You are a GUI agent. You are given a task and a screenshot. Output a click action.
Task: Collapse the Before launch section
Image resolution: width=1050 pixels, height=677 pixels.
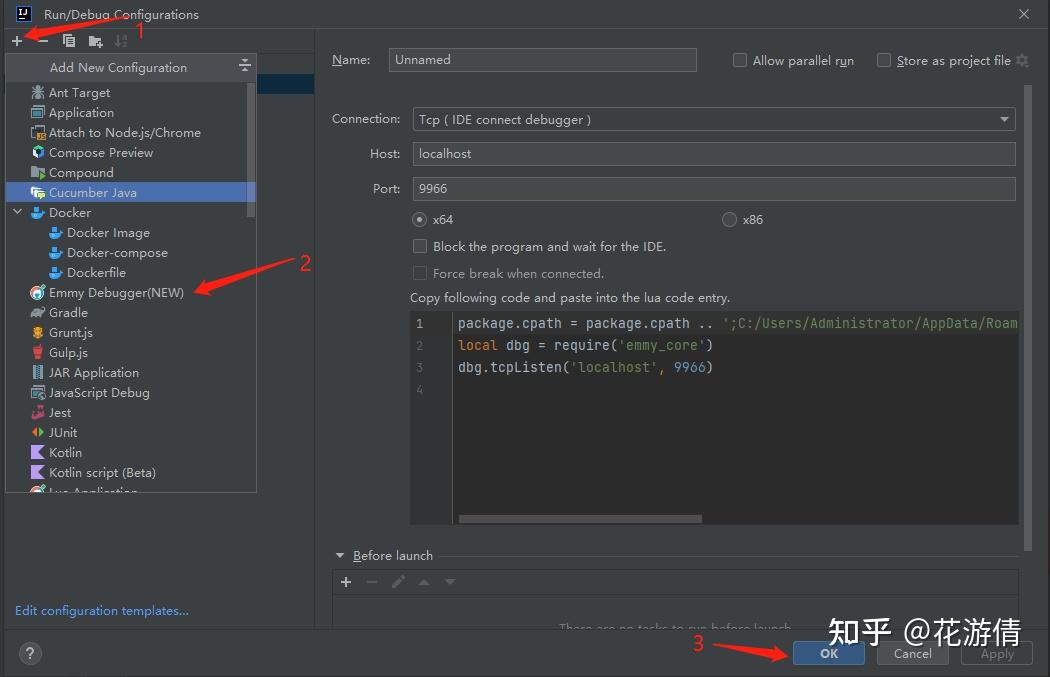[x=340, y=555]
